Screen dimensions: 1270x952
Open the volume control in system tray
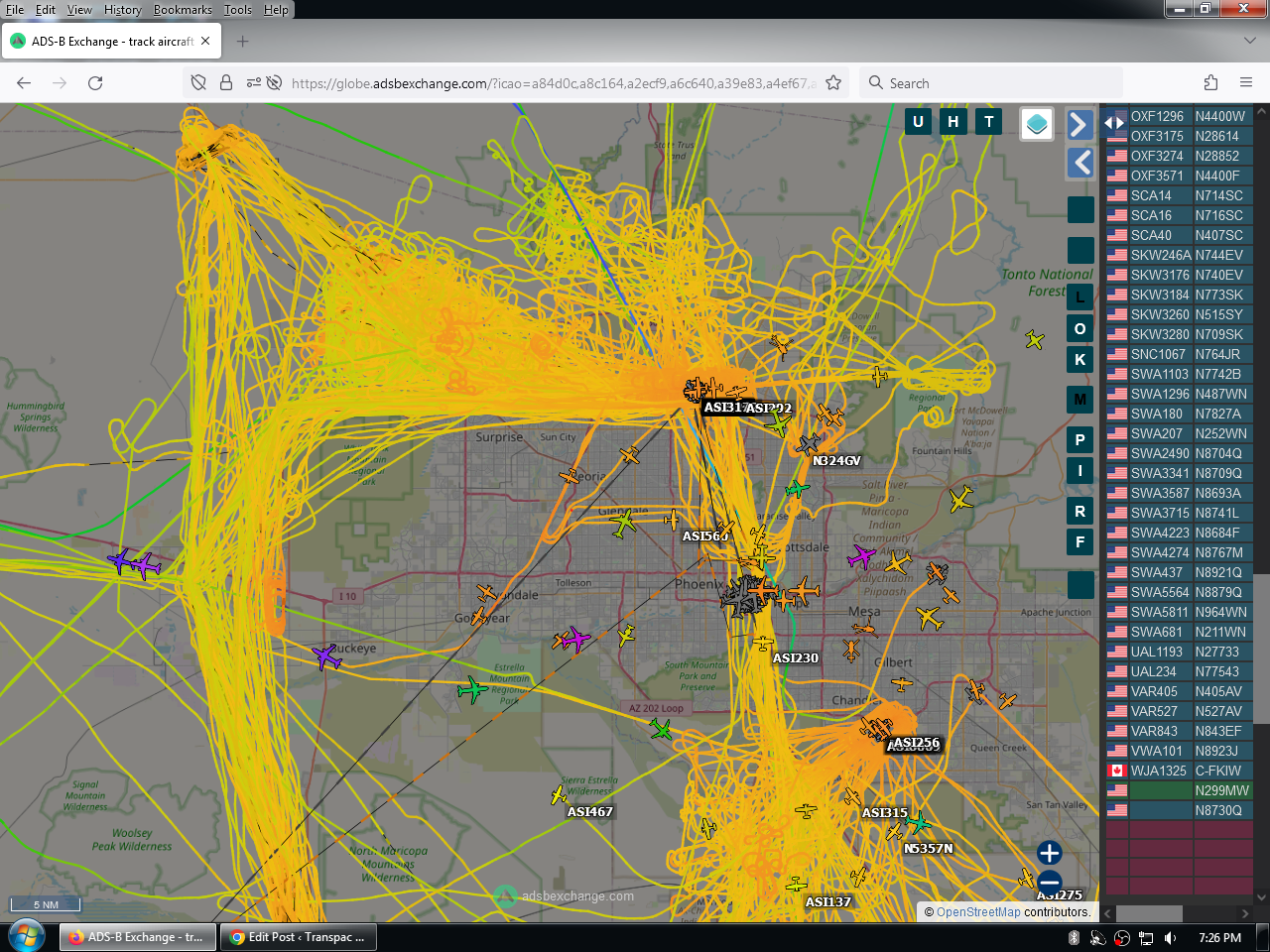[1170, 937]
